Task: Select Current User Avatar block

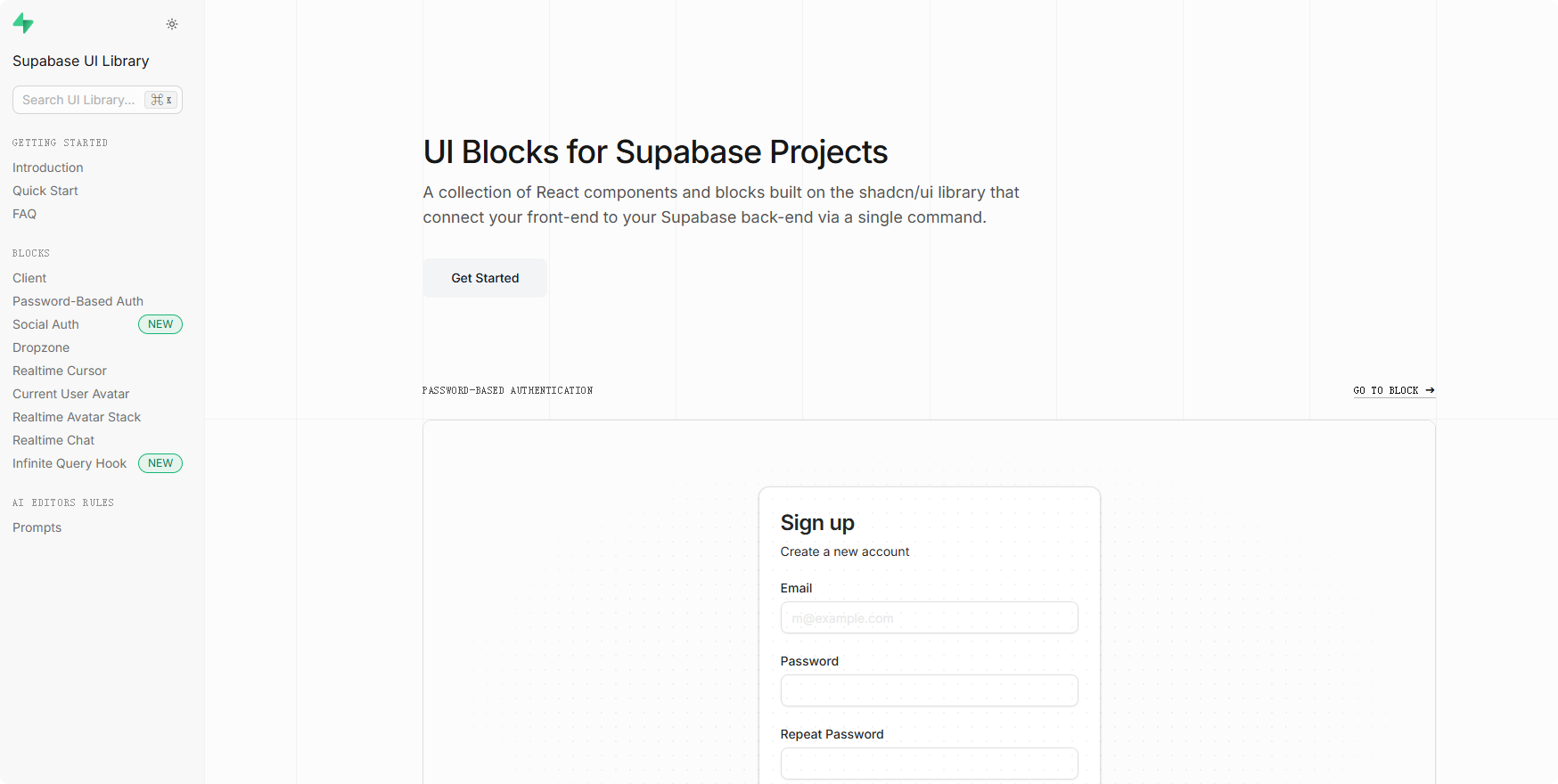Action: coord(70,394)
